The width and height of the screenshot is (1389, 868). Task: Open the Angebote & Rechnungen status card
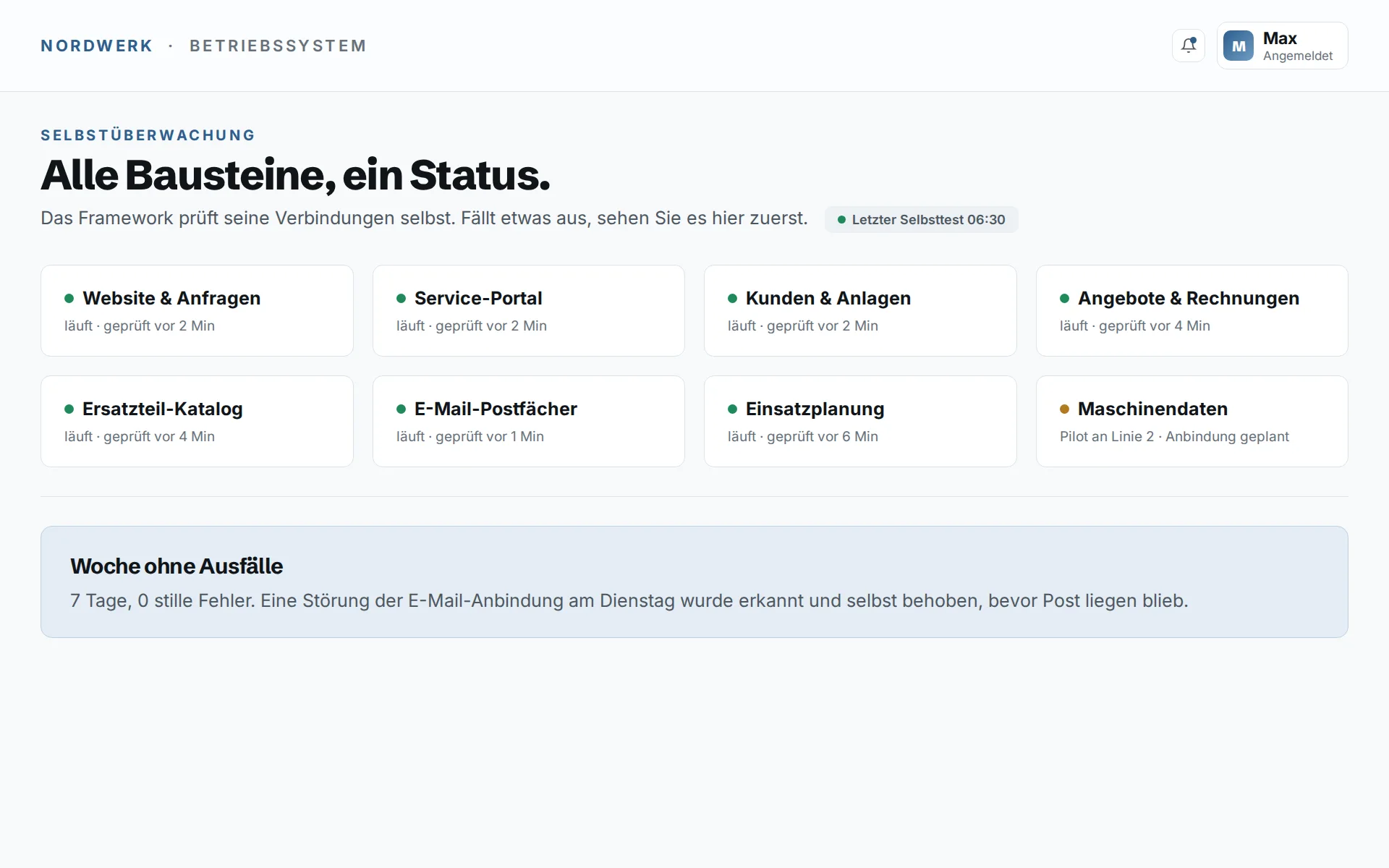pos(1192,310)
